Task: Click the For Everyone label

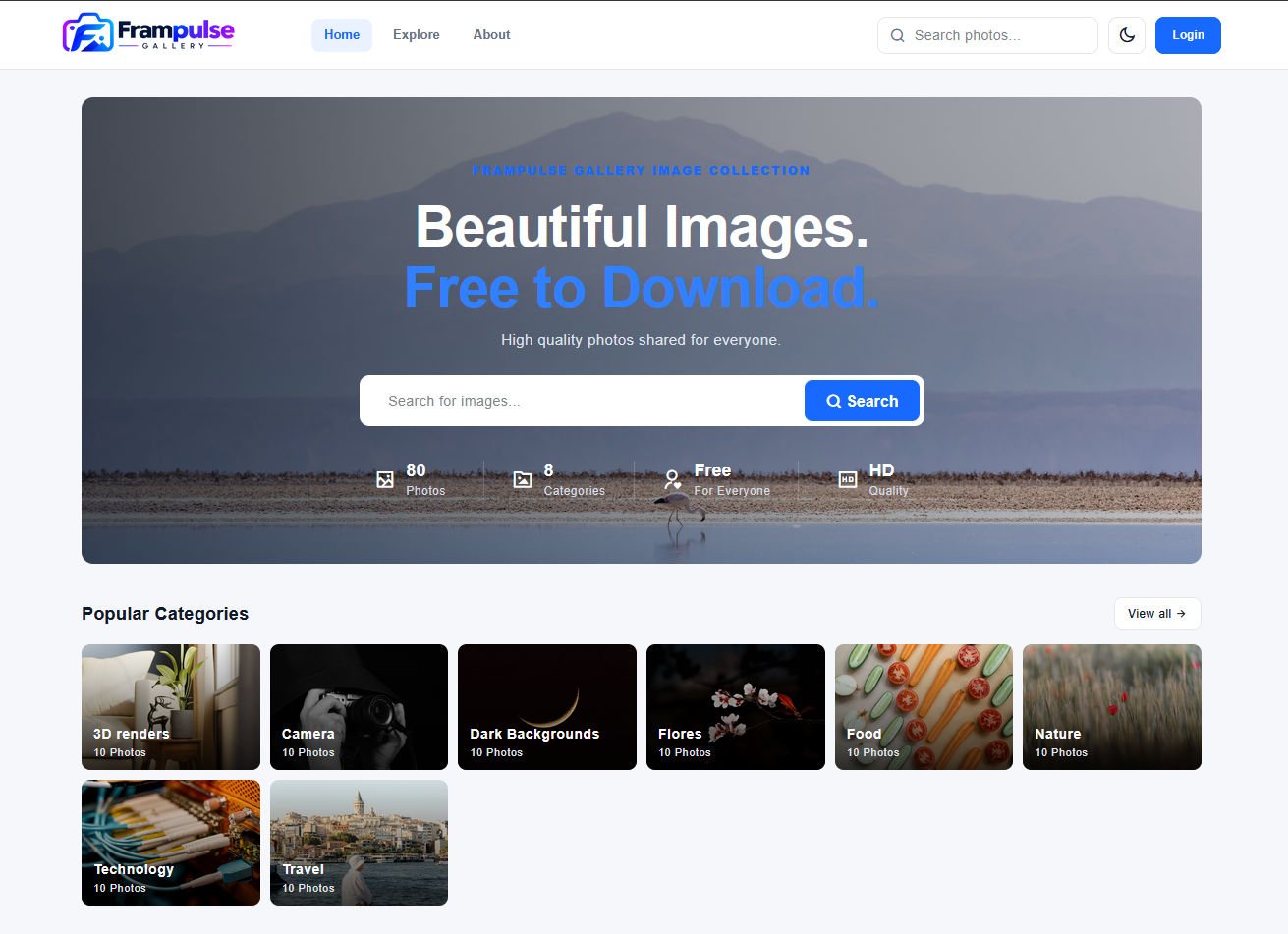Action: point(732,491)
